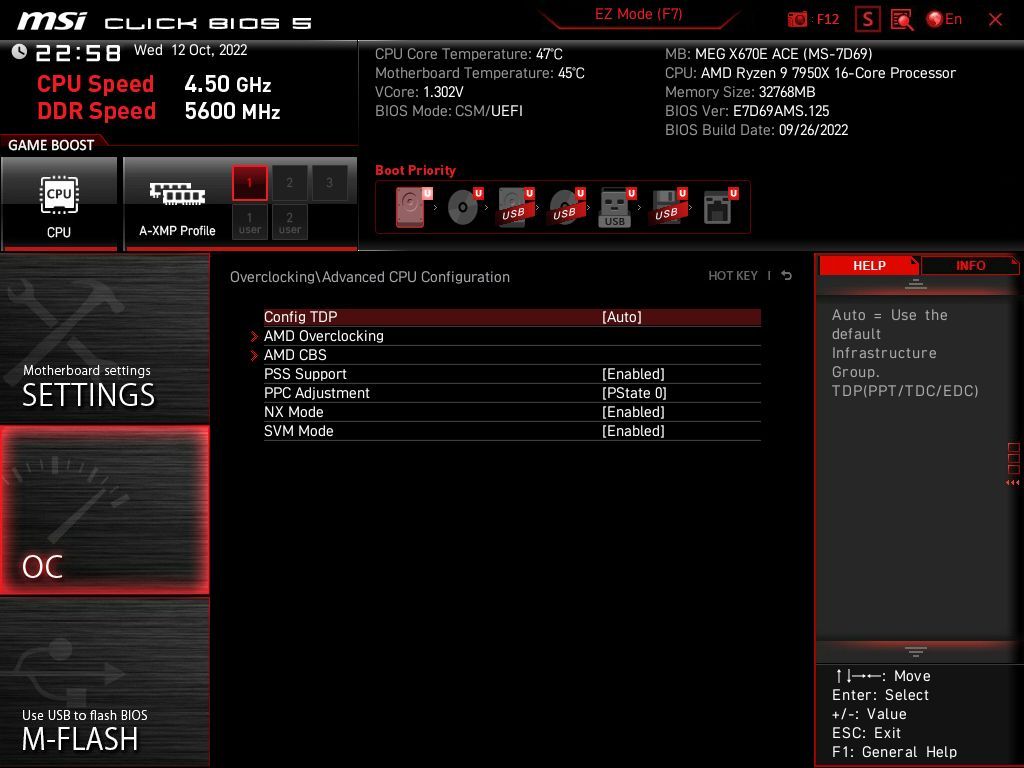Enable GAME BOOST CPU button
1024x768 pixels.
(59, 203)
